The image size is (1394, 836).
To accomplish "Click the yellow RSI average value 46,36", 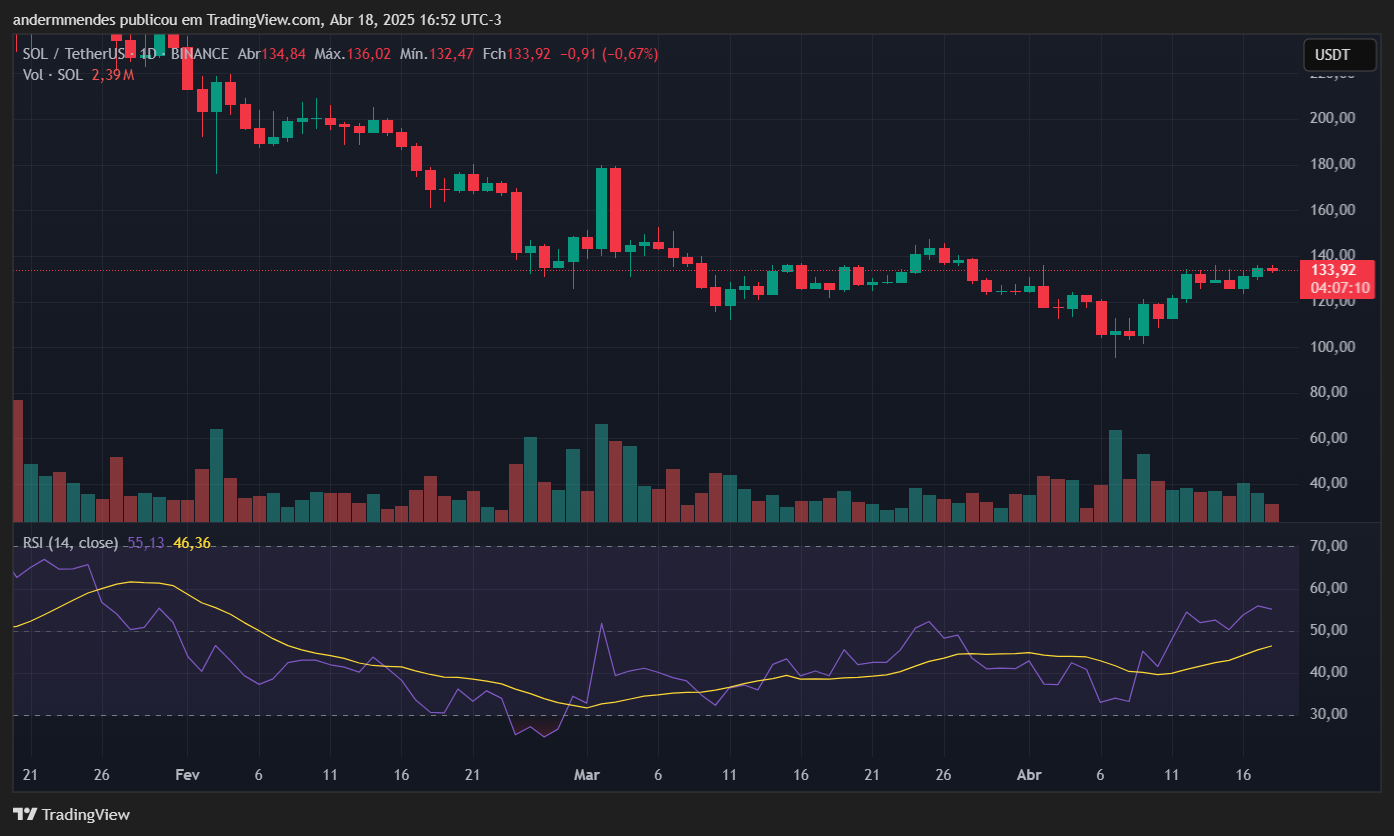I will point(192,543).
